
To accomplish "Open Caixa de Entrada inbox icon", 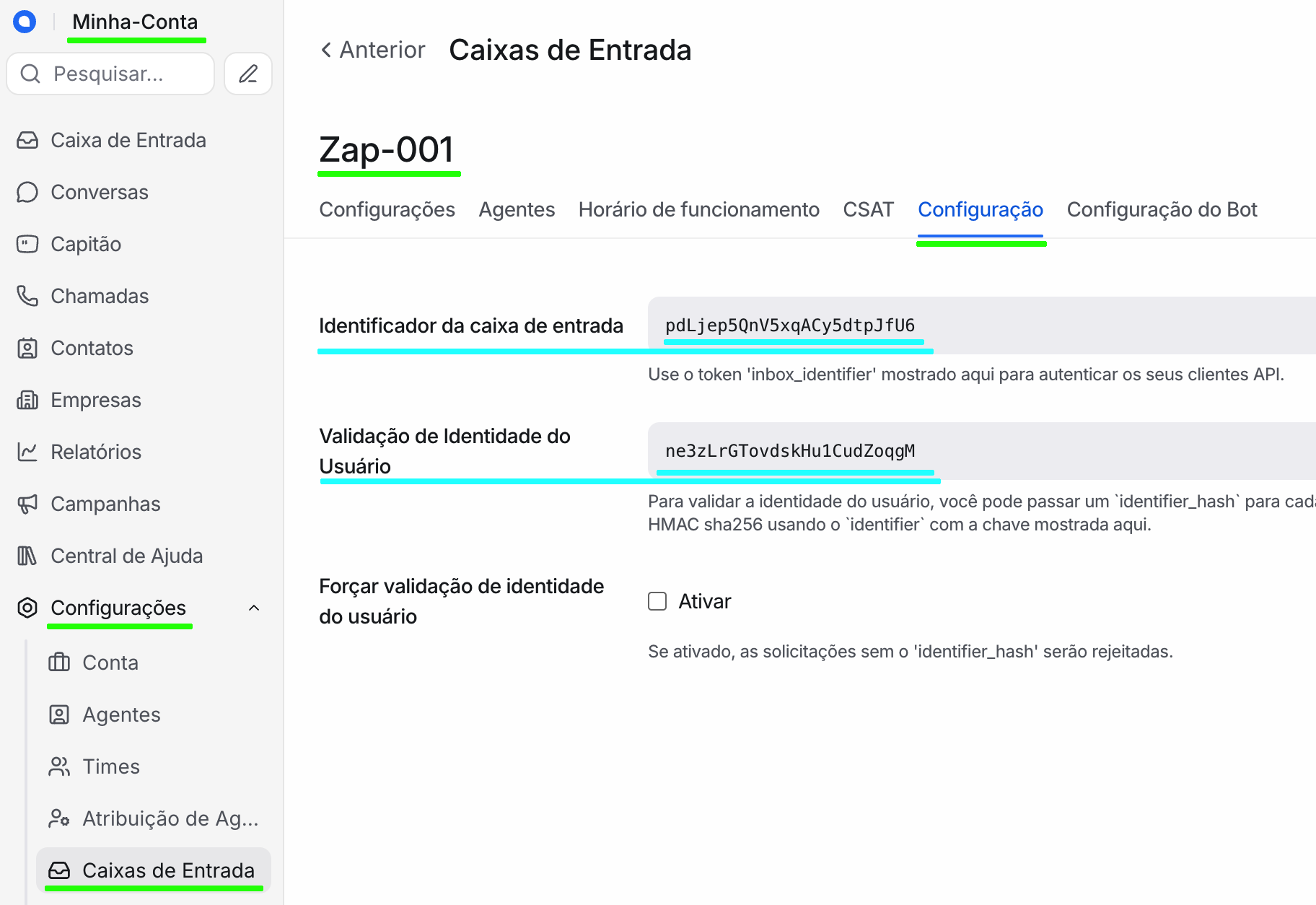I will 27,140.
